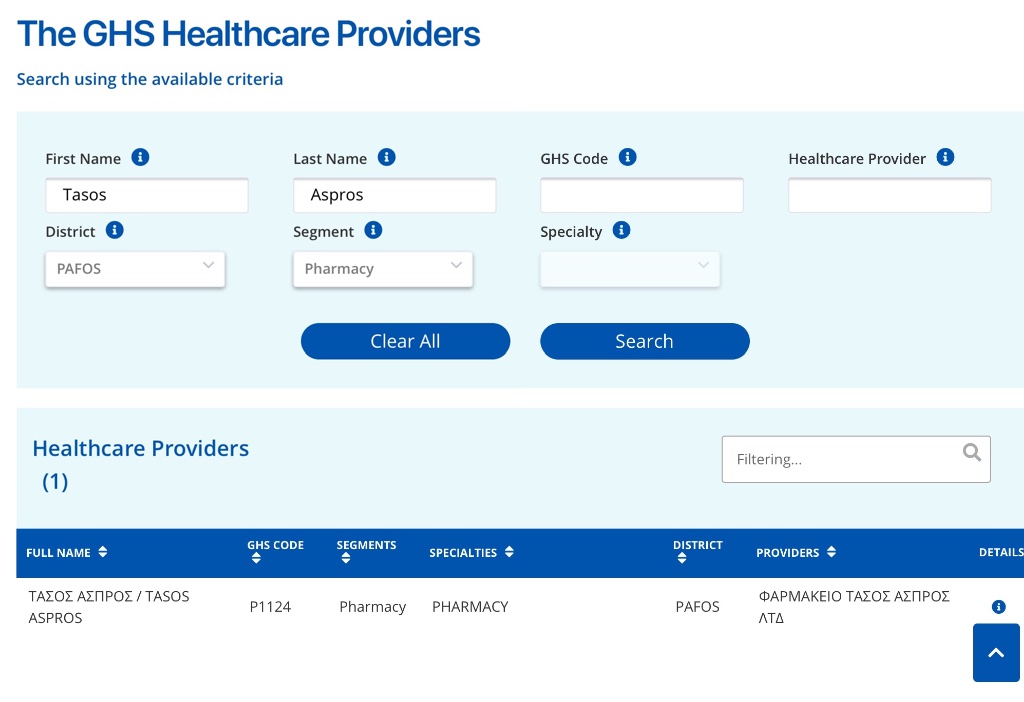The width and height of the screenshot is (1024, 702).
Task: Focus the empty GHS Code field
Action: pyautogui.click(x=642, y=195)
